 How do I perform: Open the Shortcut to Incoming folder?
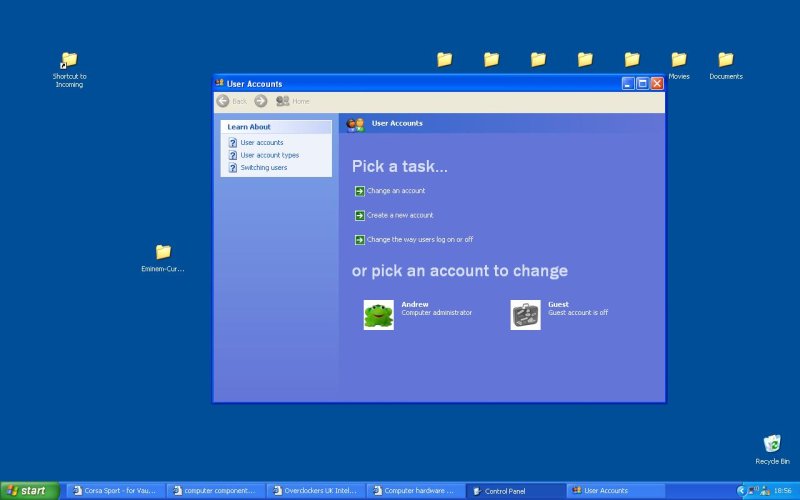69,60
